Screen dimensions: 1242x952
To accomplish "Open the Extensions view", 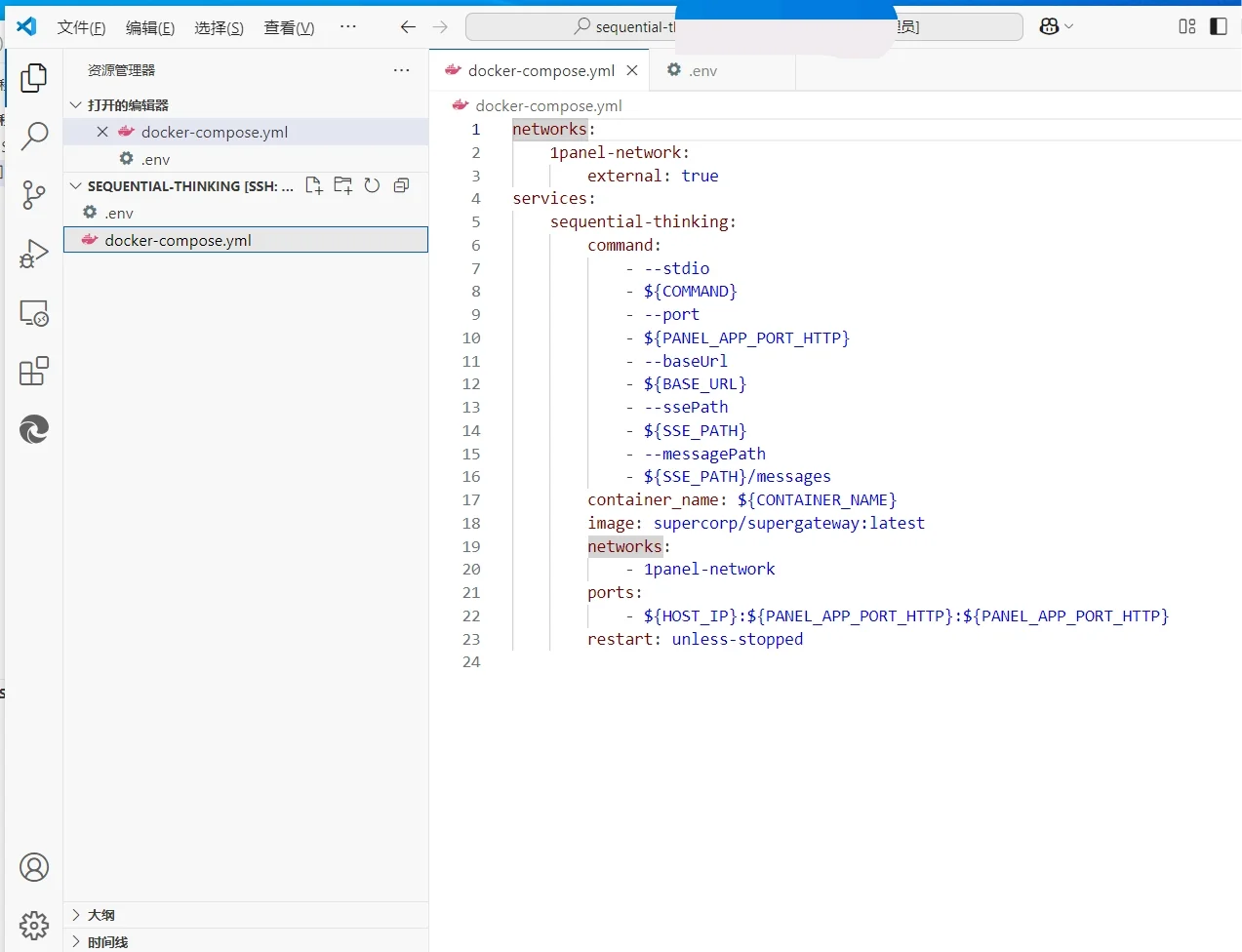I will coord(34,371).
